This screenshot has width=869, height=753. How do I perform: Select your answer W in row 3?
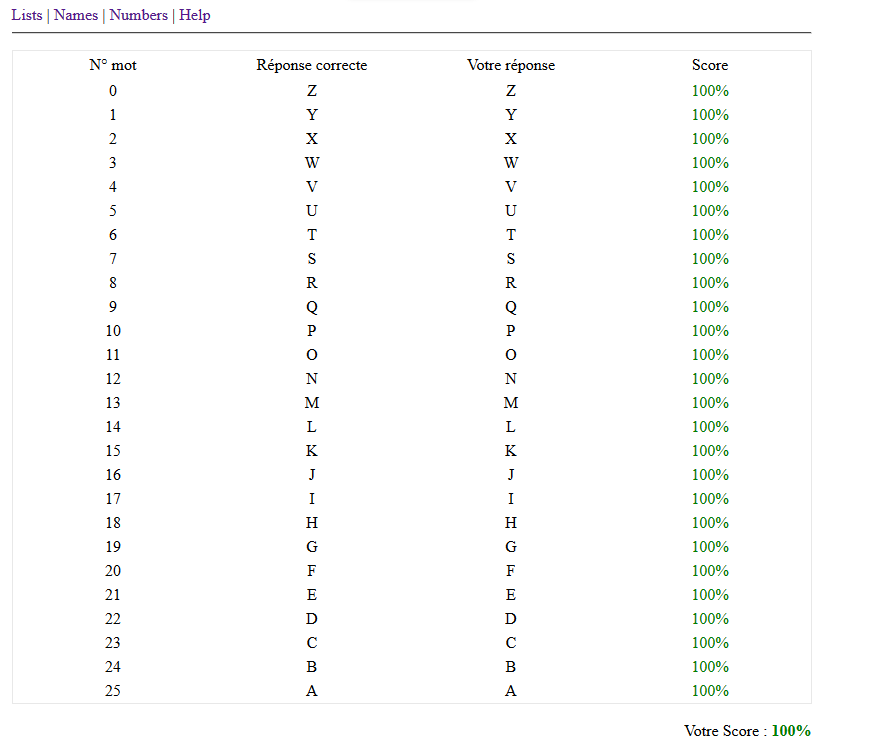510,163
